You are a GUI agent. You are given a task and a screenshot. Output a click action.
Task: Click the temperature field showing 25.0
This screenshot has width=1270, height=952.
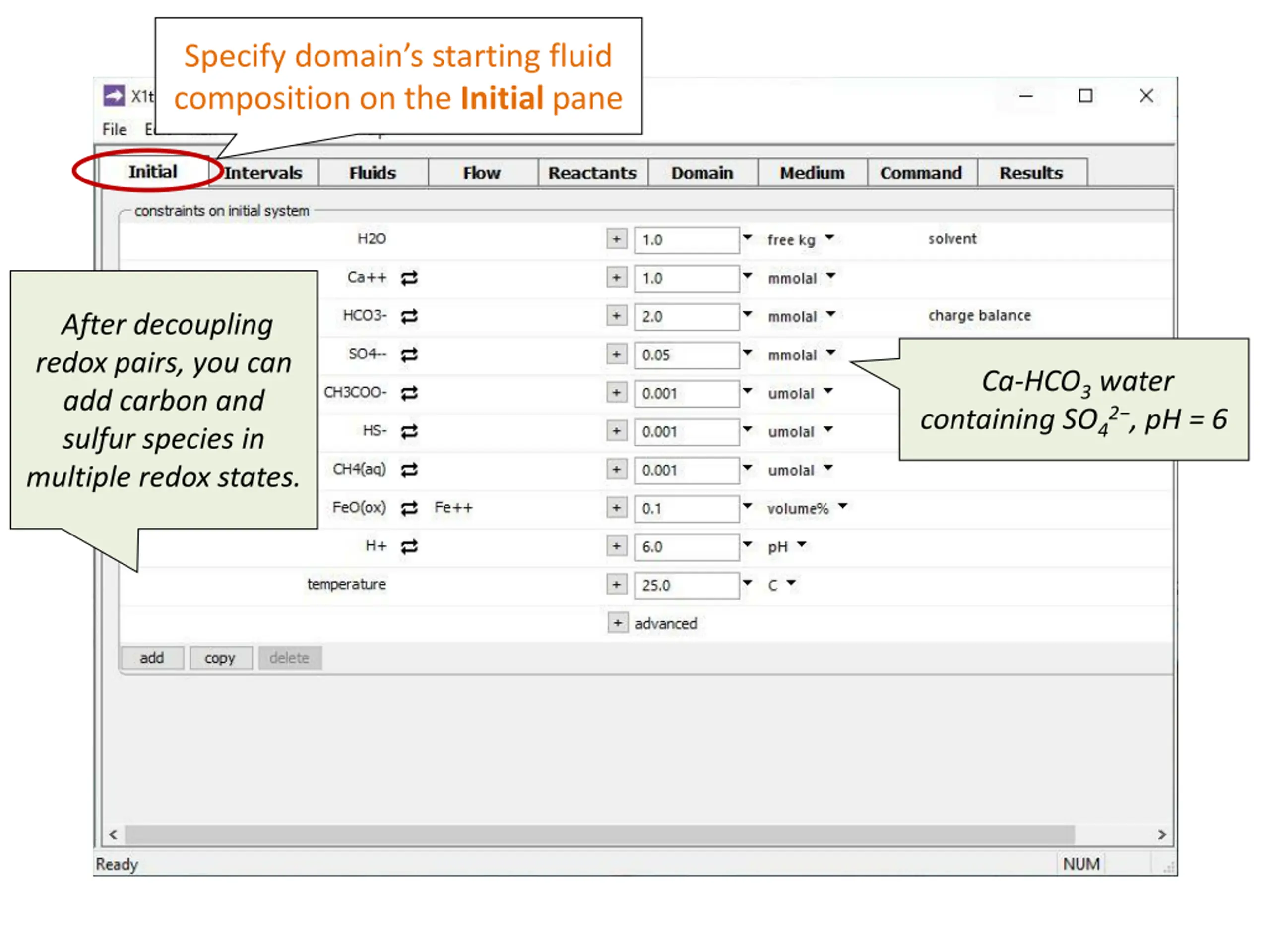687,585
